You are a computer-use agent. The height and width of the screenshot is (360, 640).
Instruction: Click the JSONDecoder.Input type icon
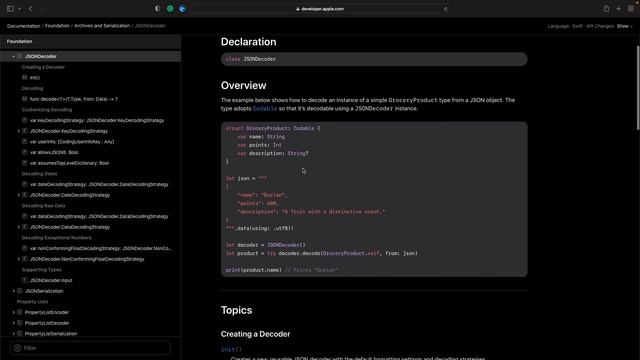point(24,280)
